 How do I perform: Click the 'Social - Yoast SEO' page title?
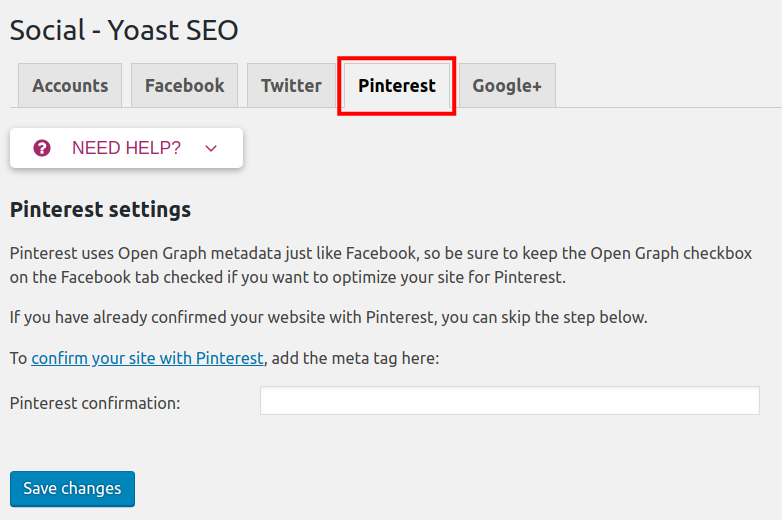tap(124, 30)
